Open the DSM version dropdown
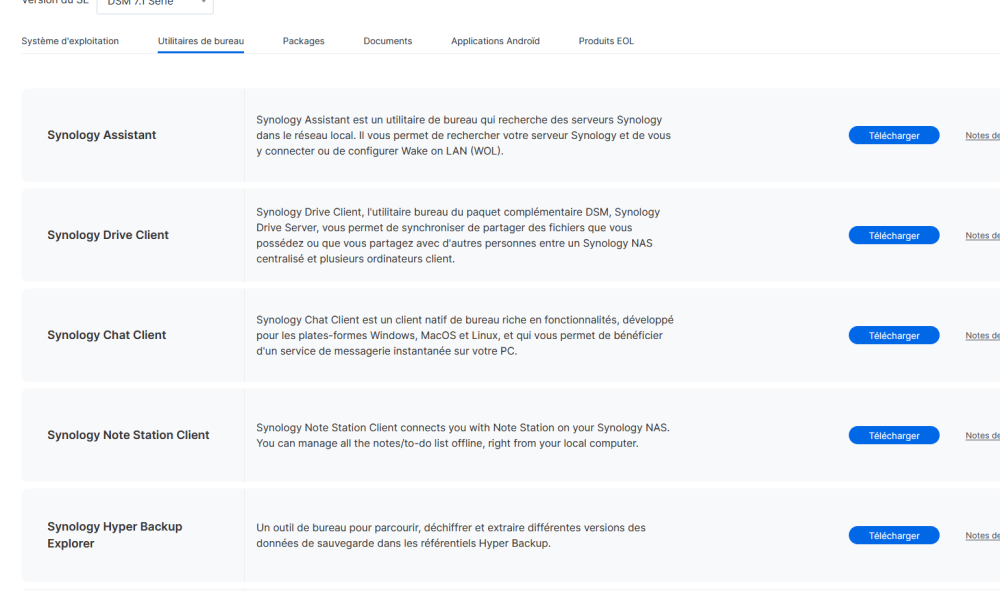This screenshot has width=1000, height=591. pyautogui.click(x=155, y=4)
